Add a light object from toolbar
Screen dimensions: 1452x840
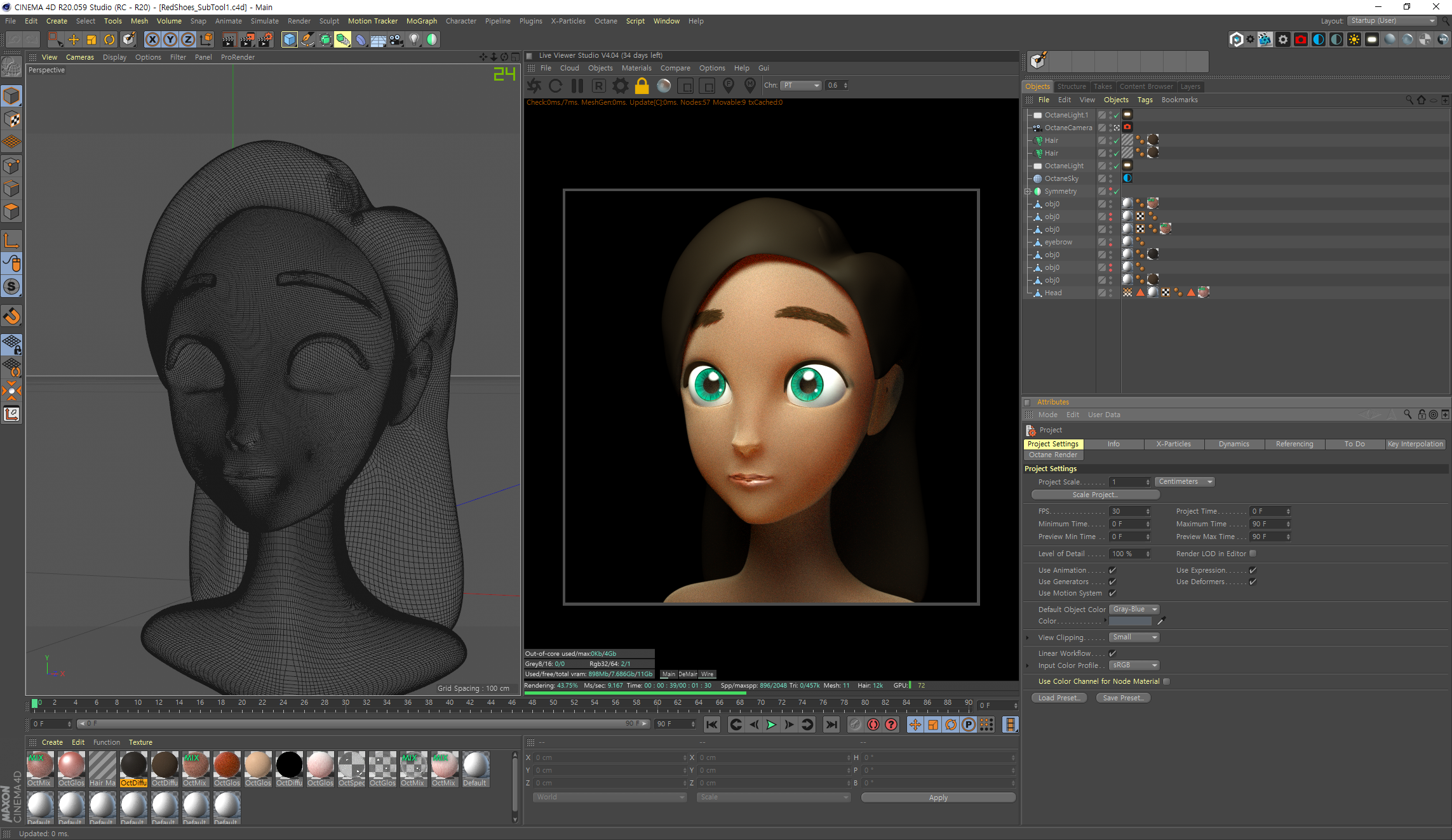click(x=414, y=39)
